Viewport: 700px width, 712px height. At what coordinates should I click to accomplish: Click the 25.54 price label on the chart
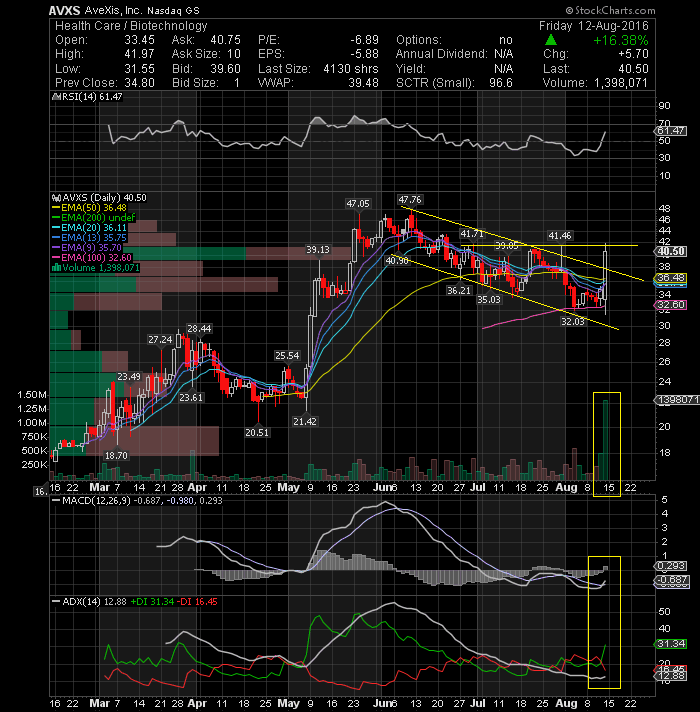(287, 356)
